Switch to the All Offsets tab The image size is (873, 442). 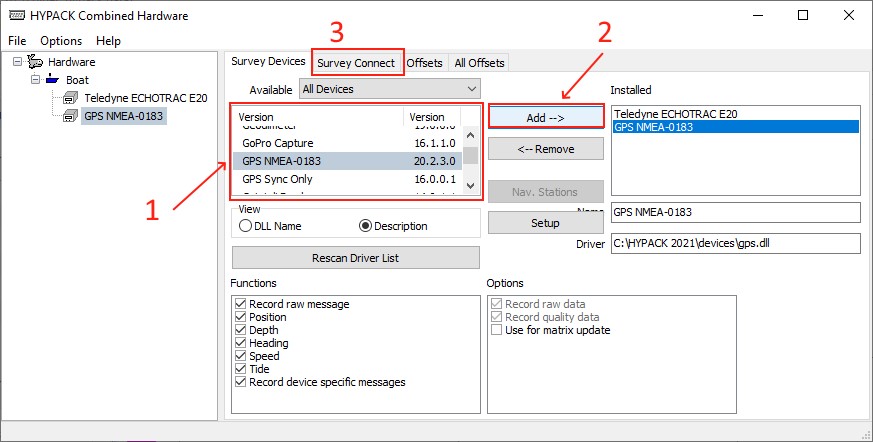coord(479,63)
